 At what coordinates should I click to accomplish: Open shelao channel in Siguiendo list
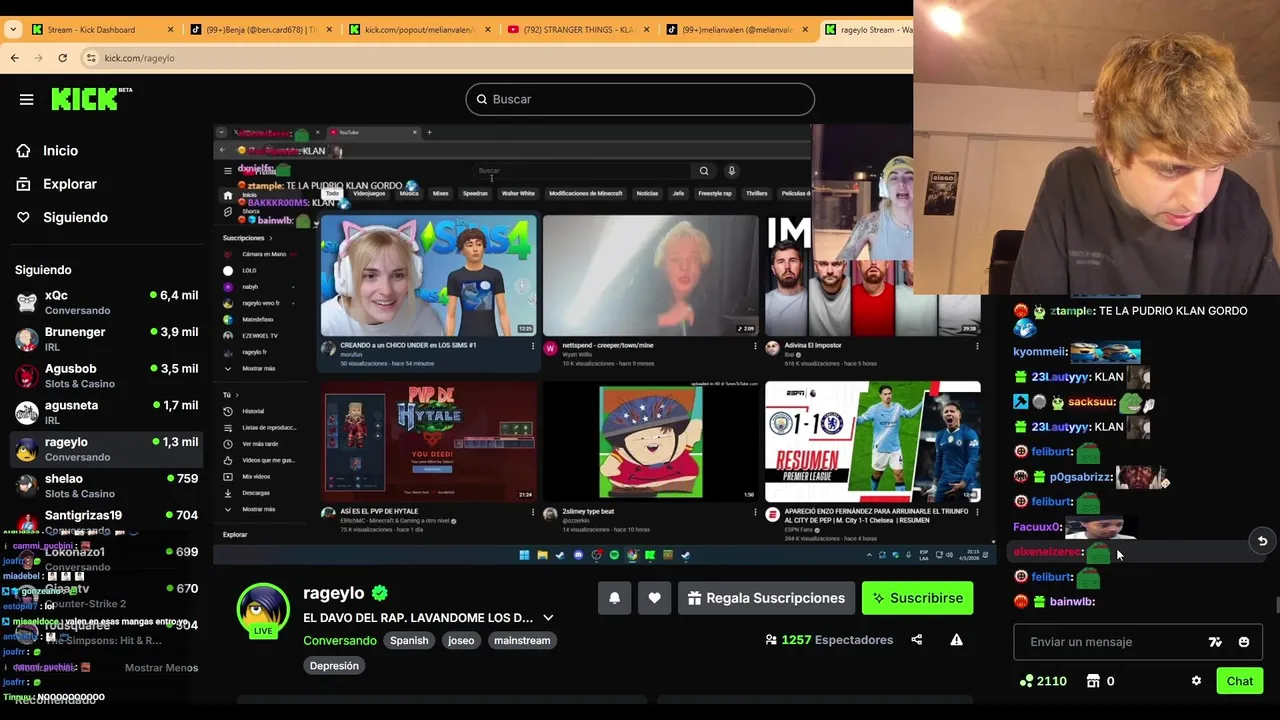[106, 486]
